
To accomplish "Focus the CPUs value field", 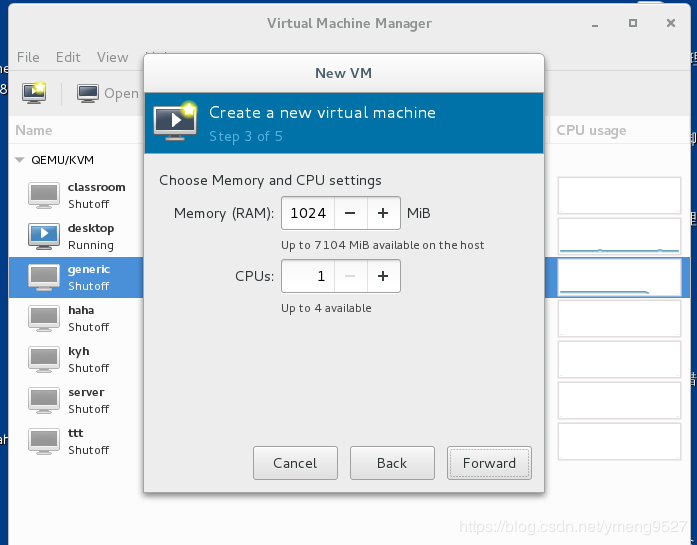I will (308, 276).
